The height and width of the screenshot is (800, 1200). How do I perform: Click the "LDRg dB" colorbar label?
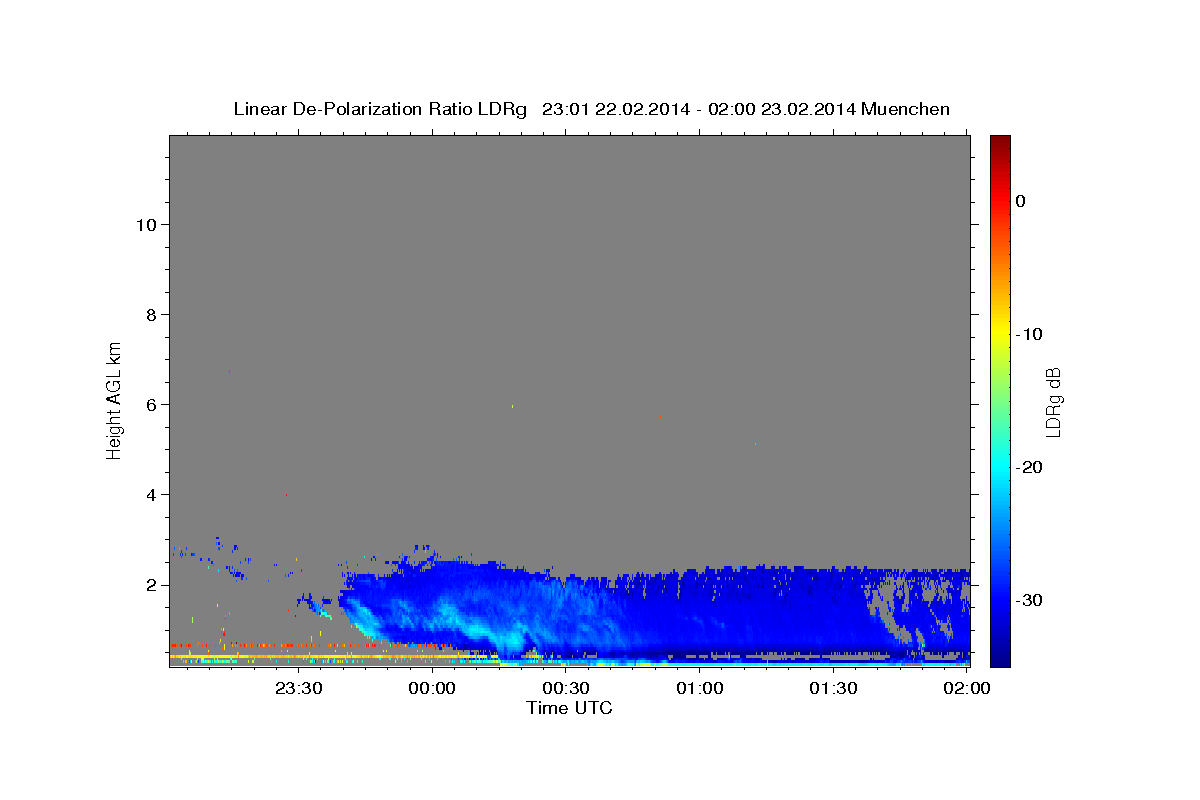1052,402
